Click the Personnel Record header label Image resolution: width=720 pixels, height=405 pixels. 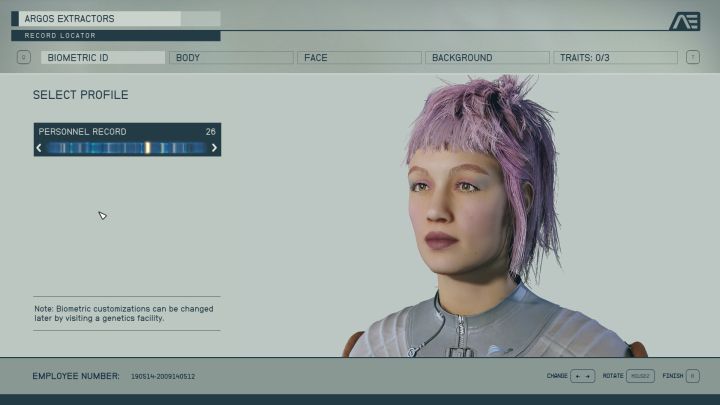point(82,131)
